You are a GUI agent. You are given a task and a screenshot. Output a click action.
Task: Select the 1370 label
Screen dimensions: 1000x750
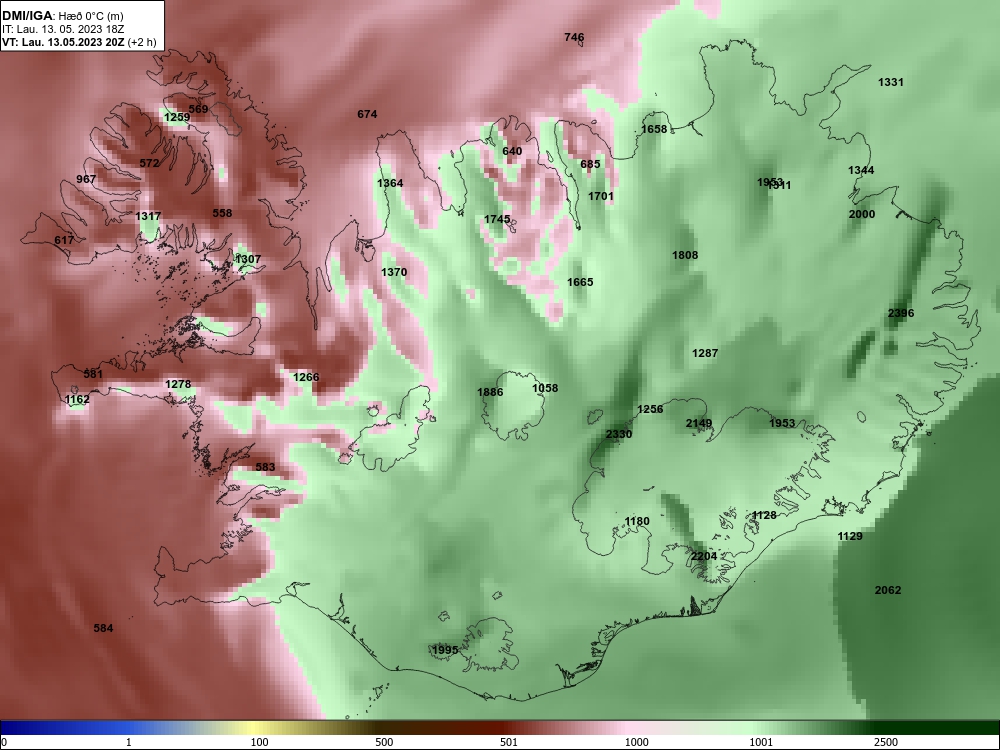(394, 272)
